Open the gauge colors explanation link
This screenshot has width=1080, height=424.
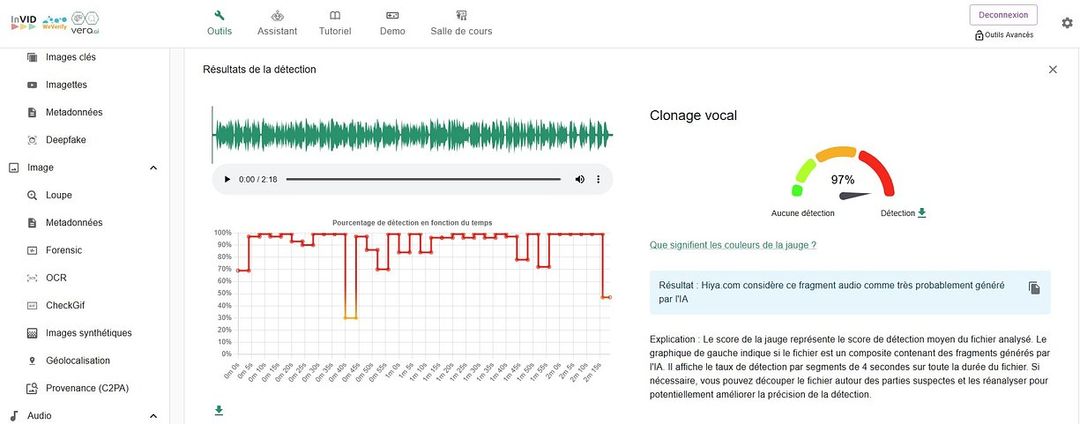click(x=732, y=245)
